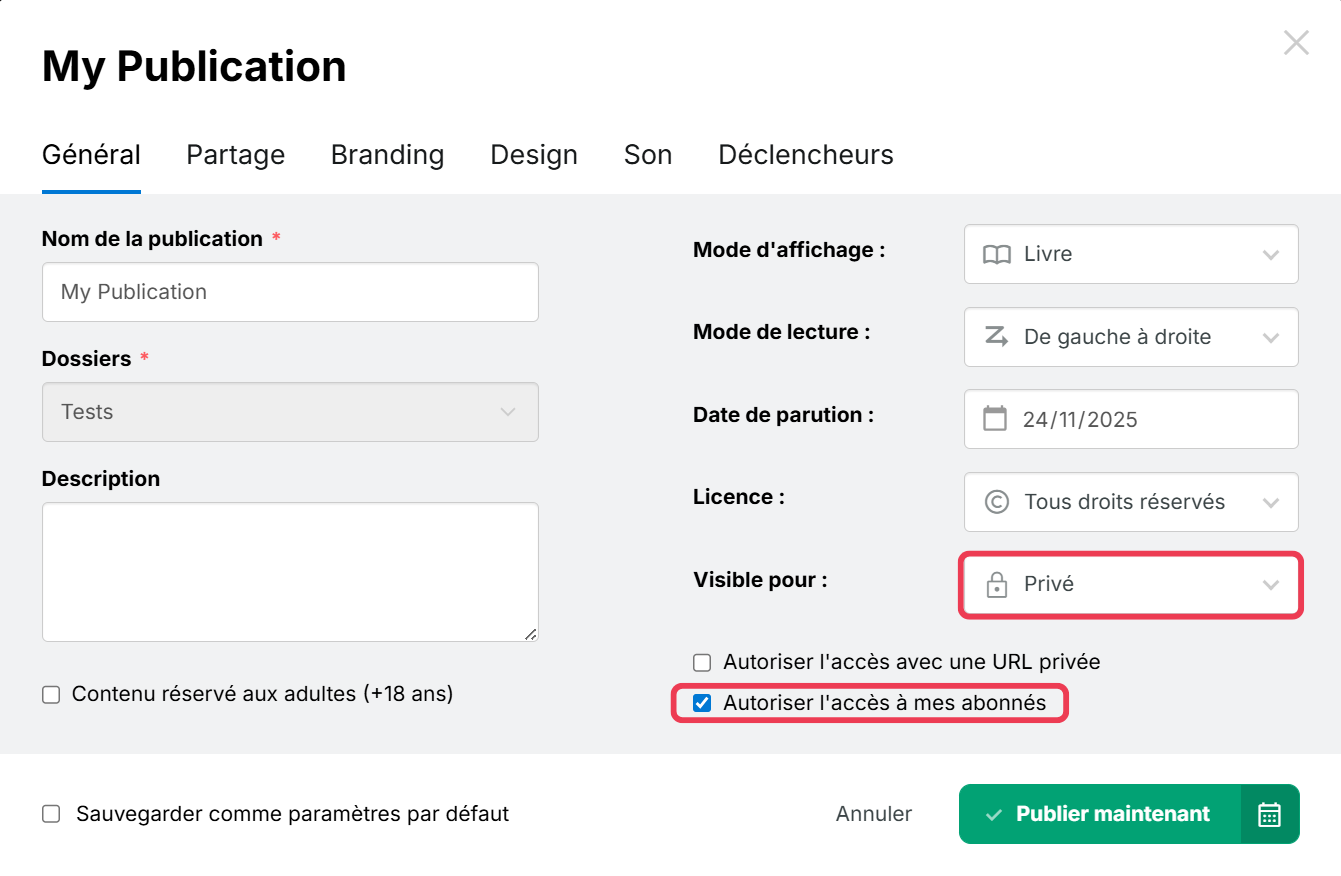This screenshot has width=1341, height=876.
Task: Click the book icon in Mode d'affichage
Action: (x=996, y=254)
